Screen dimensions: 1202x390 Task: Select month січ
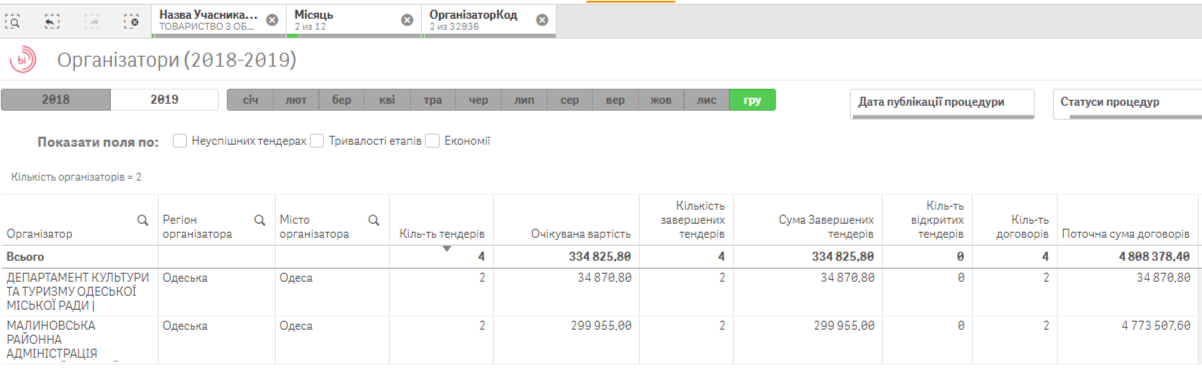click(x=250, y=100)
